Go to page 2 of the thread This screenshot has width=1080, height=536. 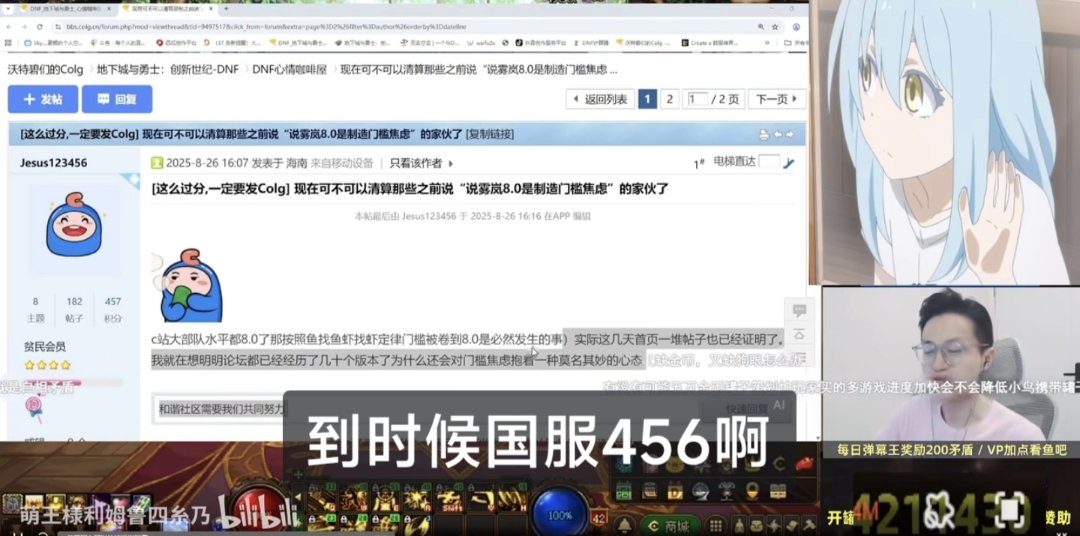pos(669,99)
